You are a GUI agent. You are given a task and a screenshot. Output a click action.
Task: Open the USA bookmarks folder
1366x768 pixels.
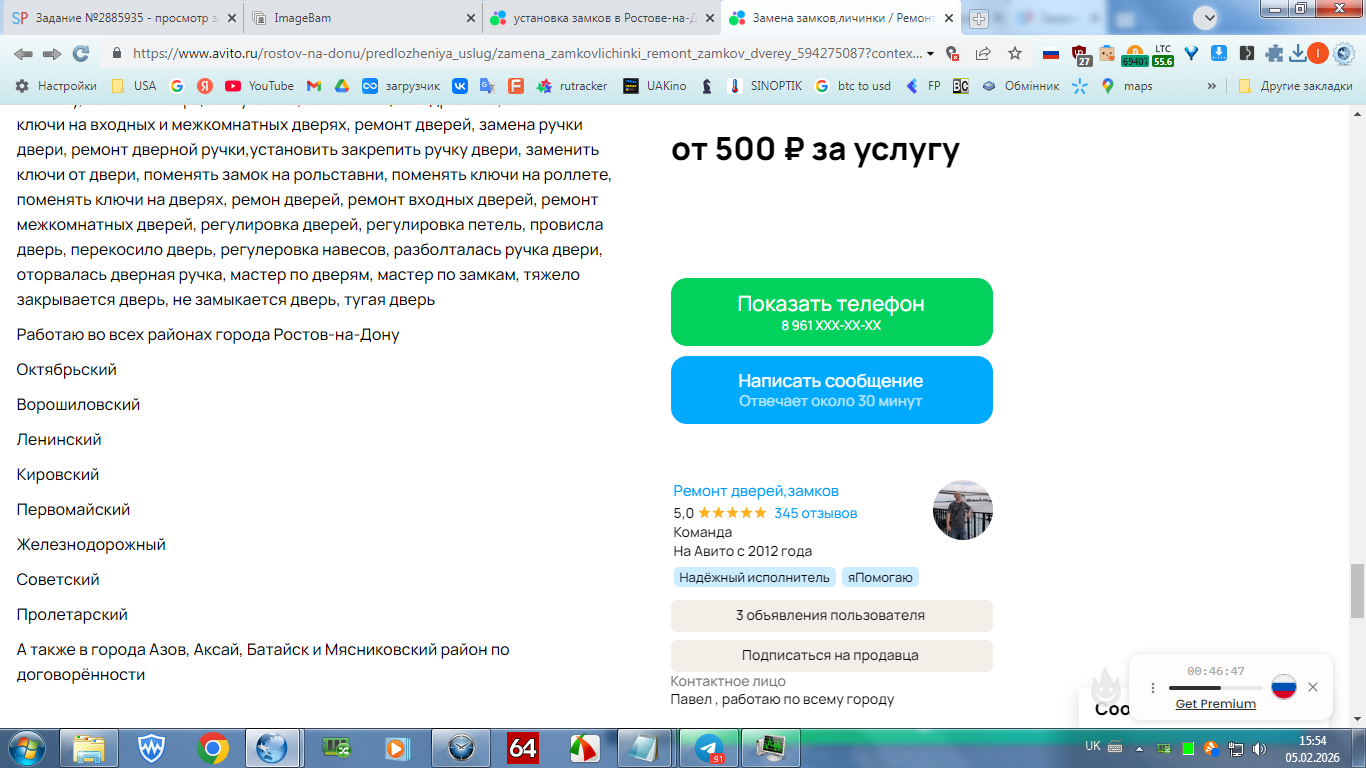(x=134, y=86)
